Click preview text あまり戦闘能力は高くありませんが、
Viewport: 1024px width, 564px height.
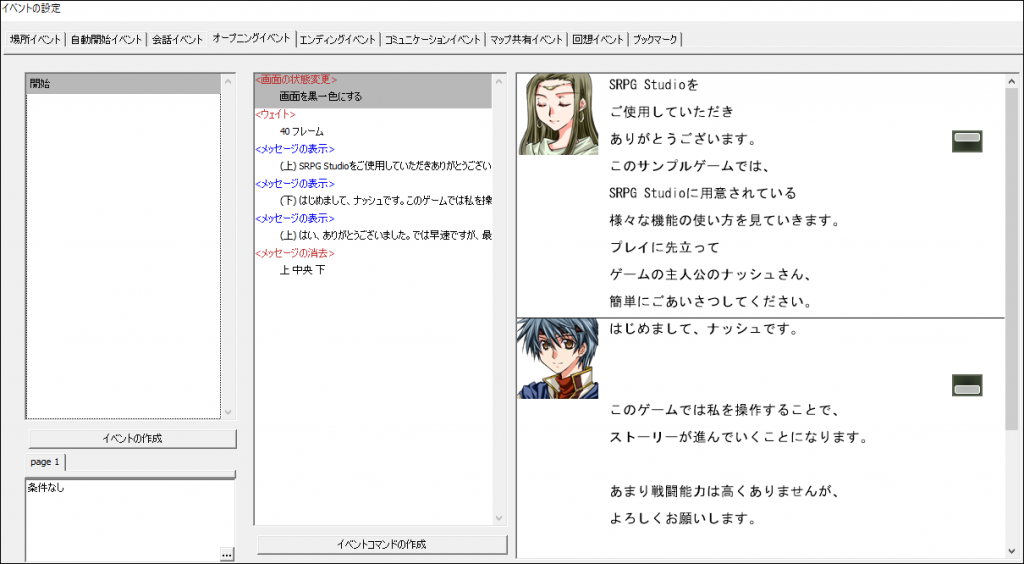point(724,491)
